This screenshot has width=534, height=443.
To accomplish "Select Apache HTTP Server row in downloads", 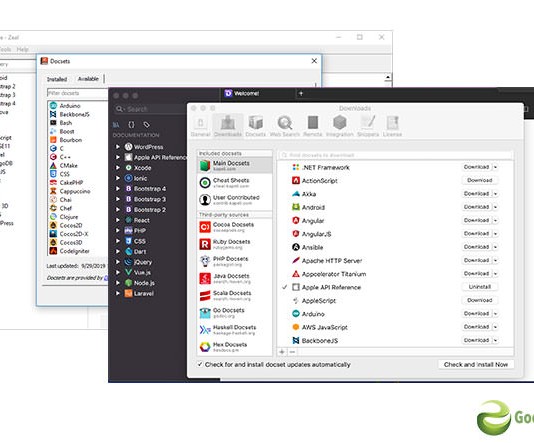I will [396, 260].
